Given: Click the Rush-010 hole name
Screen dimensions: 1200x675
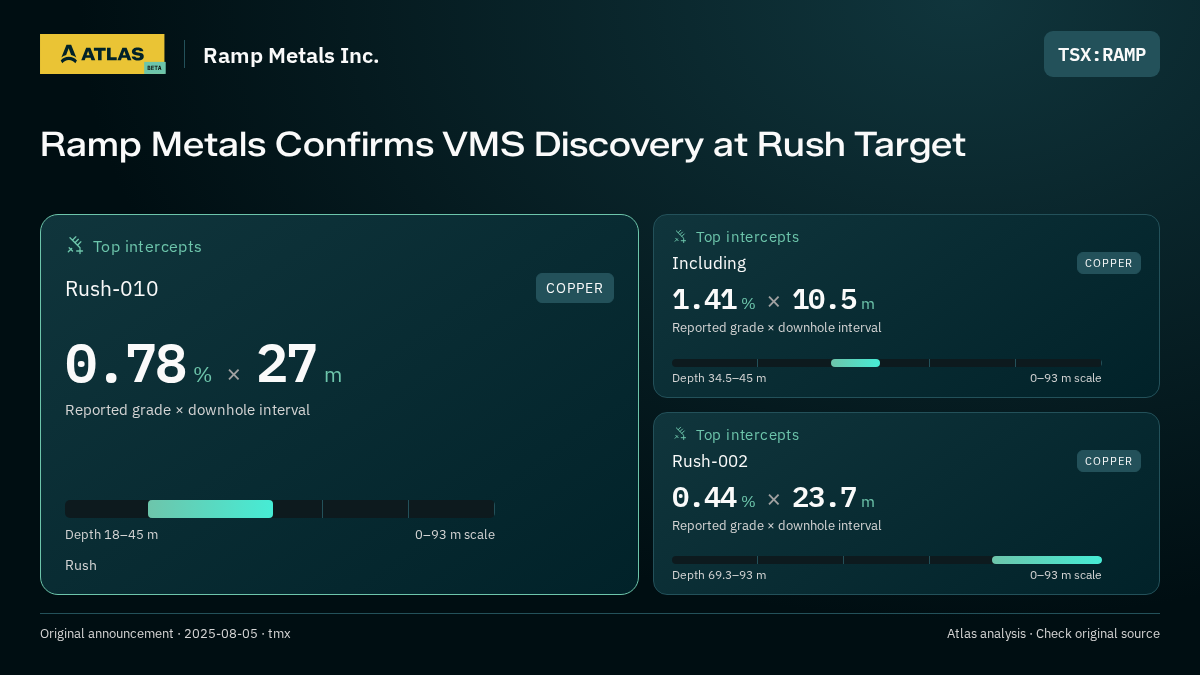Looking at the screenshot, I should 112,289.
